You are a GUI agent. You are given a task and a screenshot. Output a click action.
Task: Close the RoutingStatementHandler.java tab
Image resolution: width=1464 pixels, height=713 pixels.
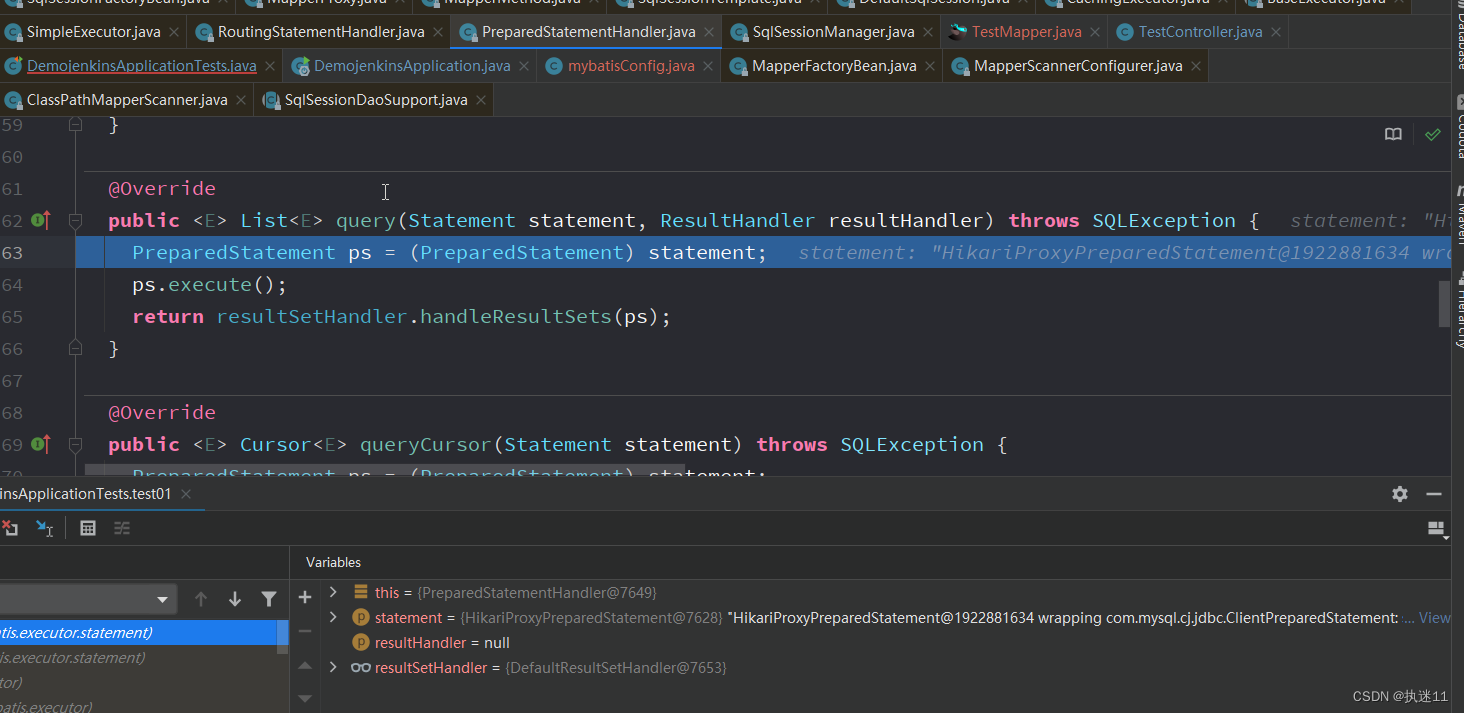click(x=439, y=32)
